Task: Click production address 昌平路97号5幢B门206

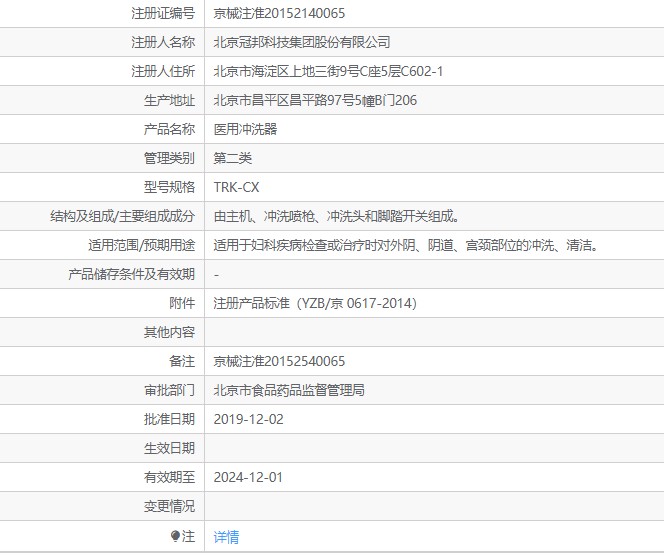Action: pyautogui.click(x=315, y=100)
